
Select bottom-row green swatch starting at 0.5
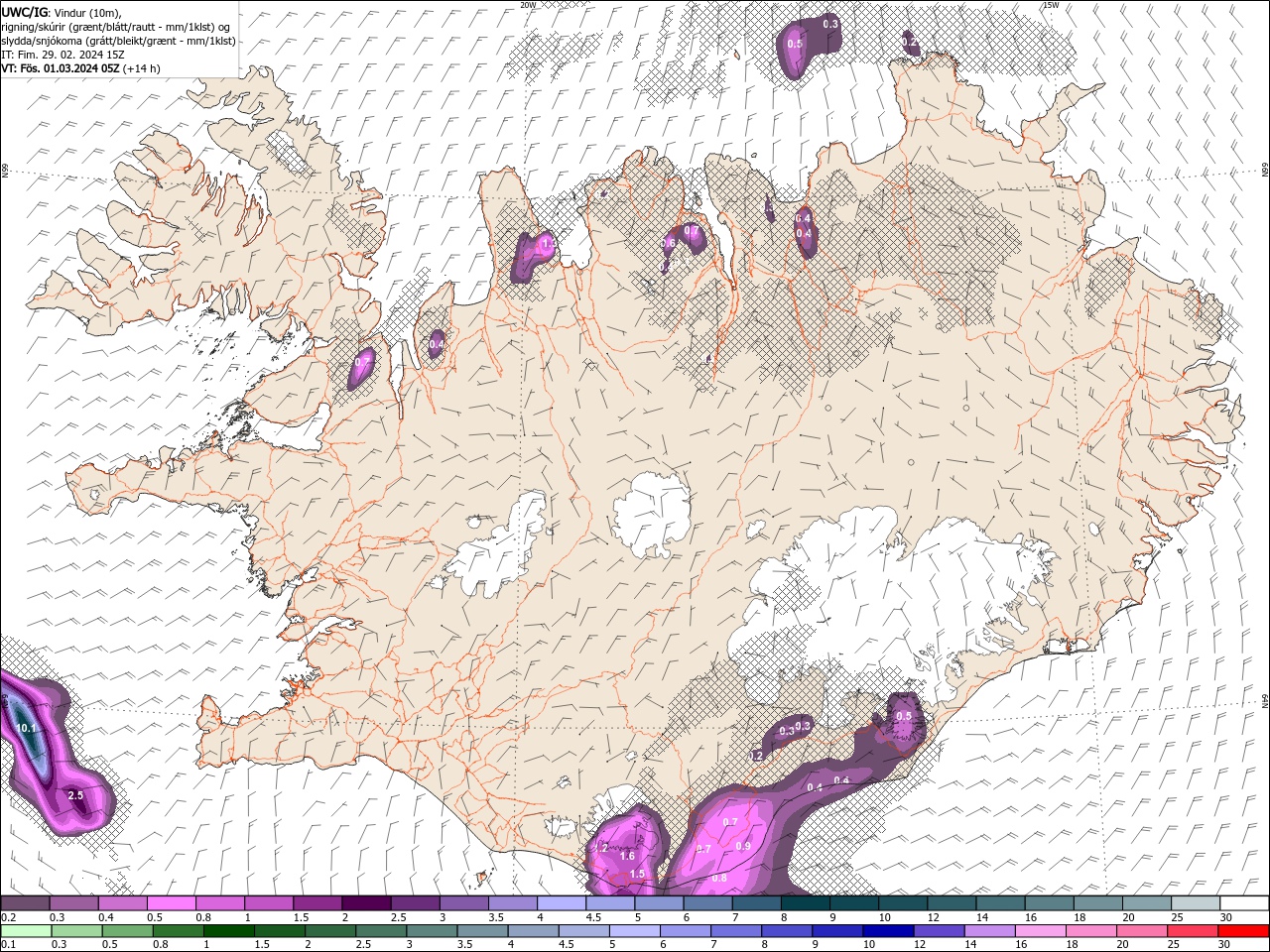(127, 931)
